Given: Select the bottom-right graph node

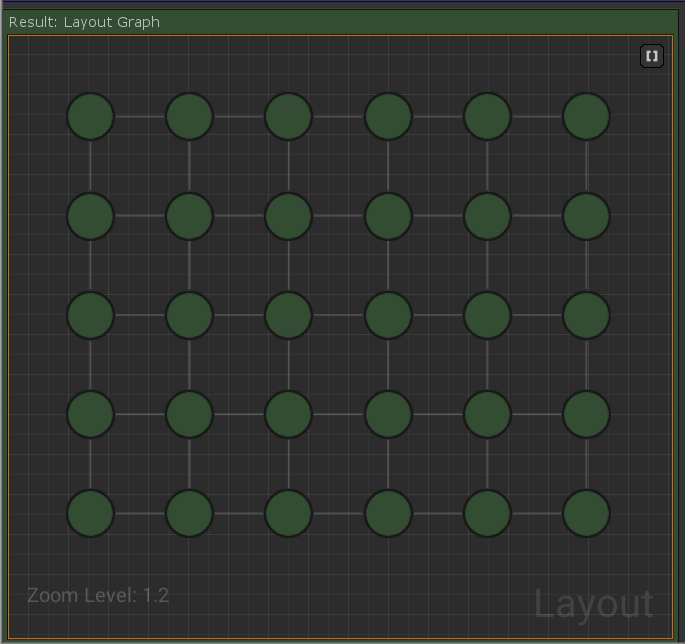Looking at the screenshot, I should (x=586, y=513).
